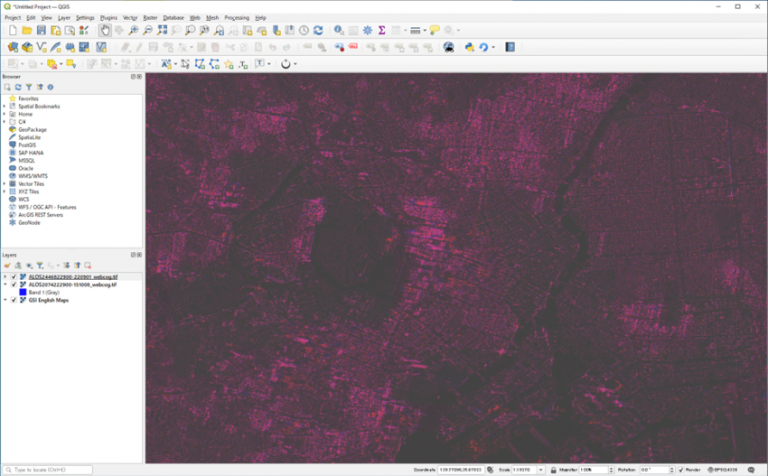
Task: Save the project with the floppy disk icon
Action: [x=41, y=30]
